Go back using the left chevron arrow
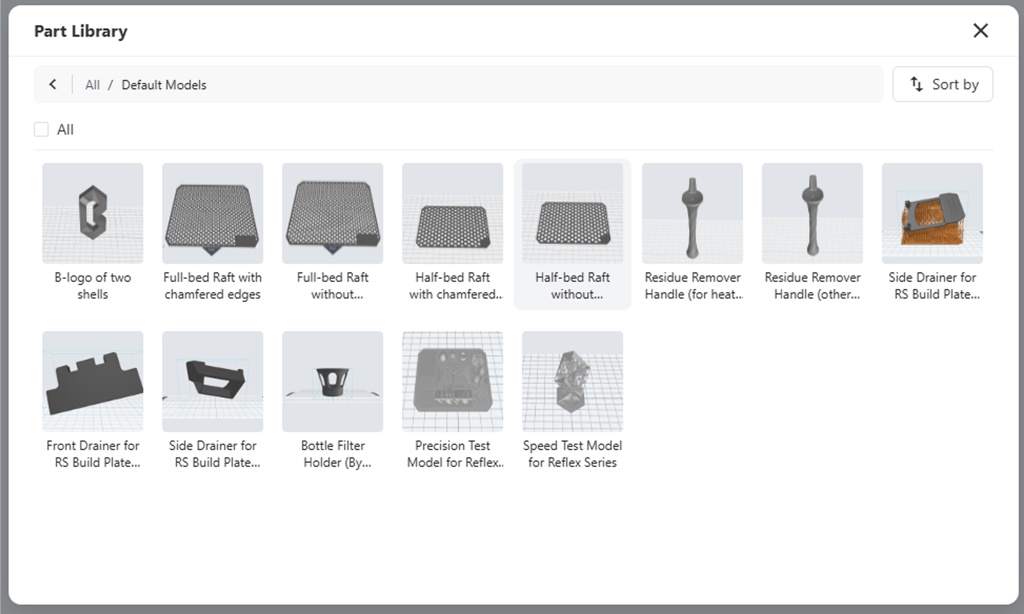The width and height of the screenshot is (1024, 614). pyautogui.click(x=53, y=85)
